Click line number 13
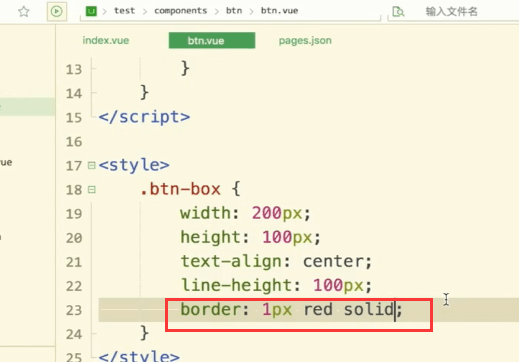 pyautogui.click(x=74, y=69)
